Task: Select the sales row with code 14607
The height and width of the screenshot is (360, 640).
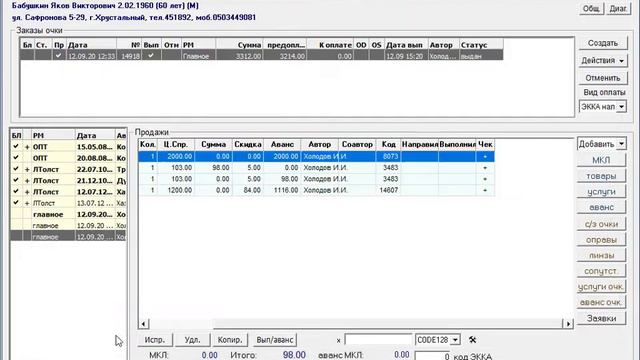Action: coord(316,190)
